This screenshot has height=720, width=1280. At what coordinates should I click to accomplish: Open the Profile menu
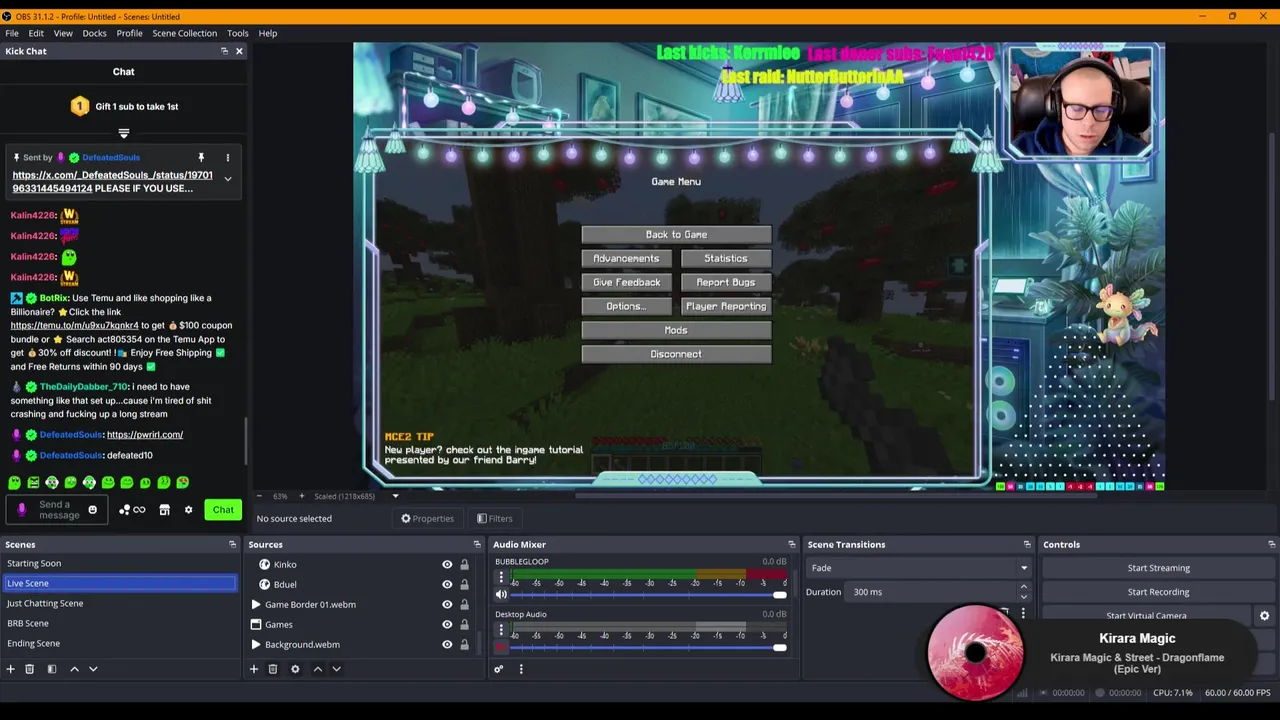click(129, 33)
